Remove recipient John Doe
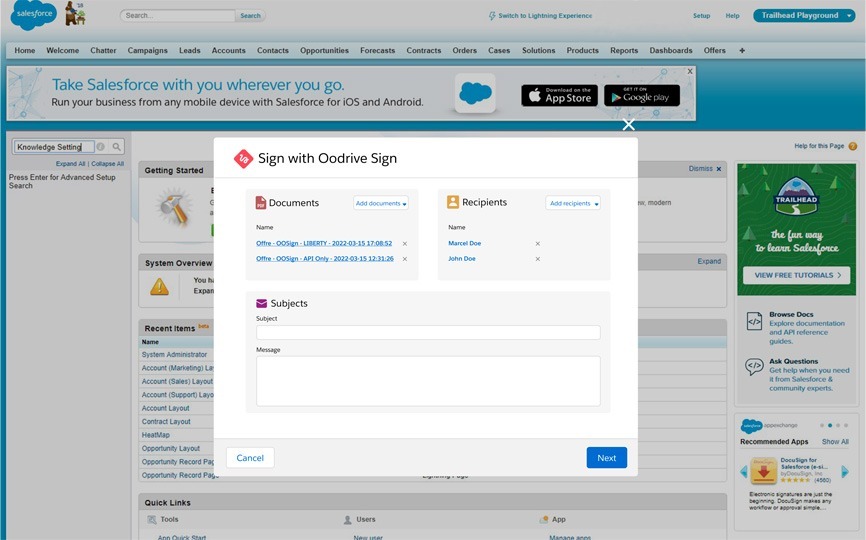This screenshot has width=866, height=540. 537,259
